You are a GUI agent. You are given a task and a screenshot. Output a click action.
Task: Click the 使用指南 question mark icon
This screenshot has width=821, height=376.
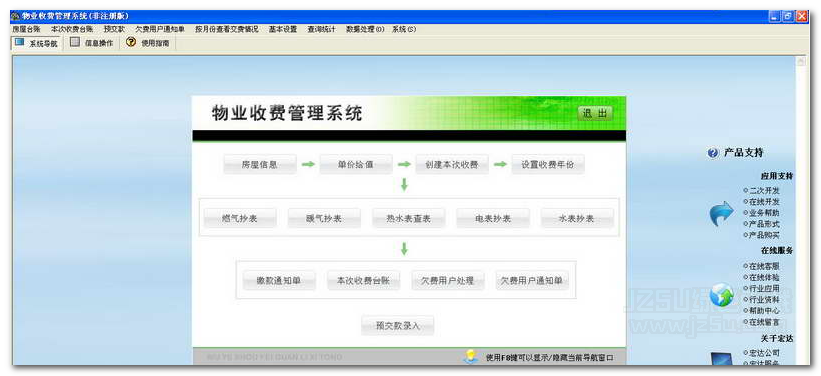tap(131, 42)
